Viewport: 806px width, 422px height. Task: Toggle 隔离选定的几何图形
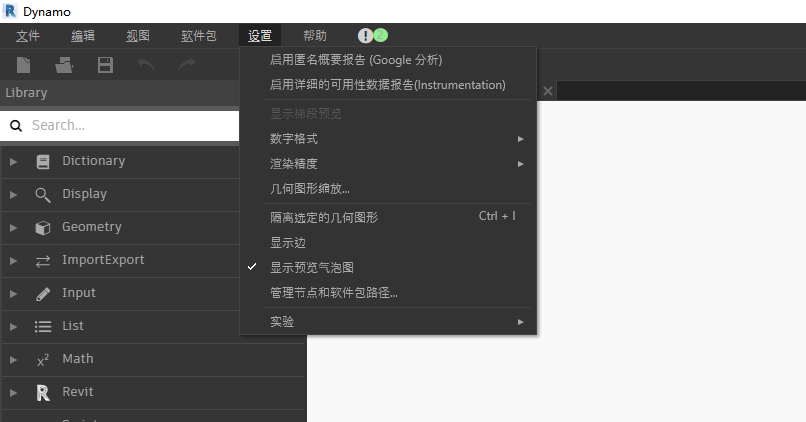[388, 217]
